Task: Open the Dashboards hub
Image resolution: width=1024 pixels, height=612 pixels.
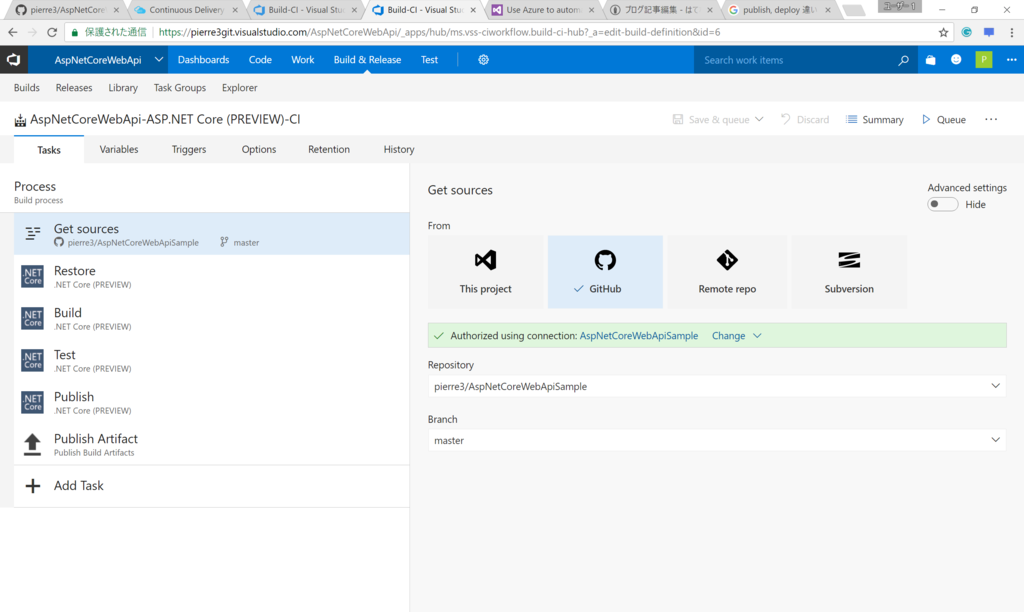Action: [203, 59]
